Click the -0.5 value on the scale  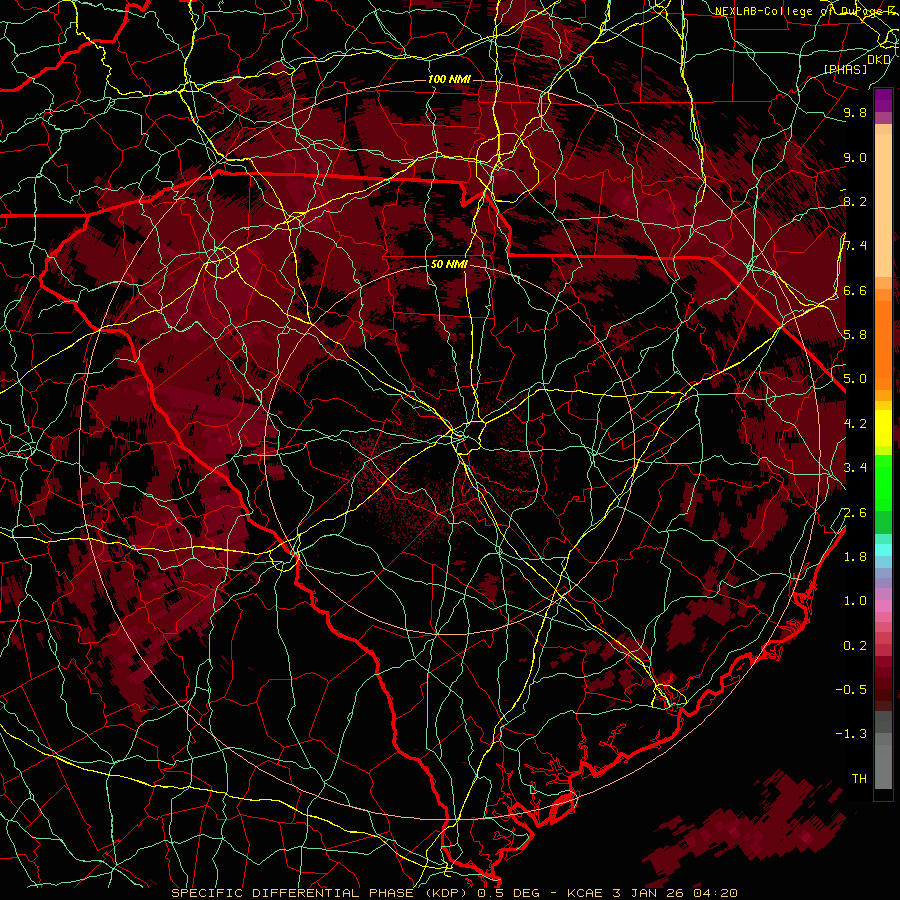pyautogui.click(x=851, y=690)
